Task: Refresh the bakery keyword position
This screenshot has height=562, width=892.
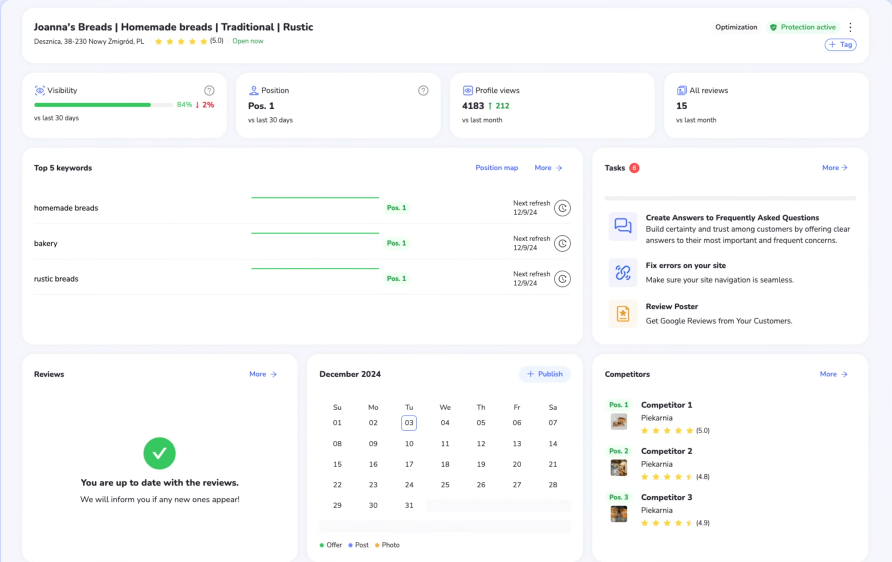Action: coord(562,243)
